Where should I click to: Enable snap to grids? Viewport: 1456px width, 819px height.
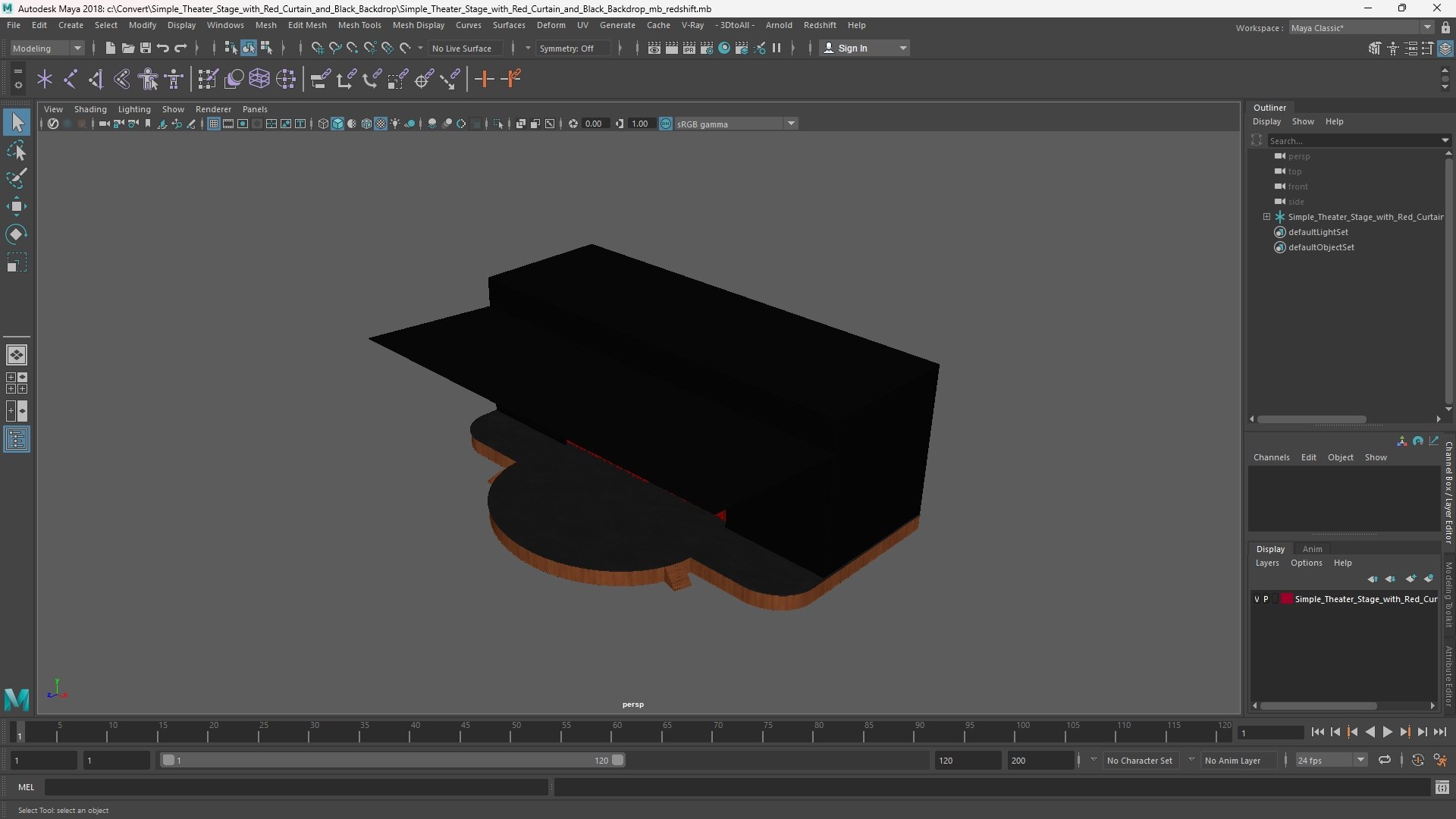pos(317,48)
